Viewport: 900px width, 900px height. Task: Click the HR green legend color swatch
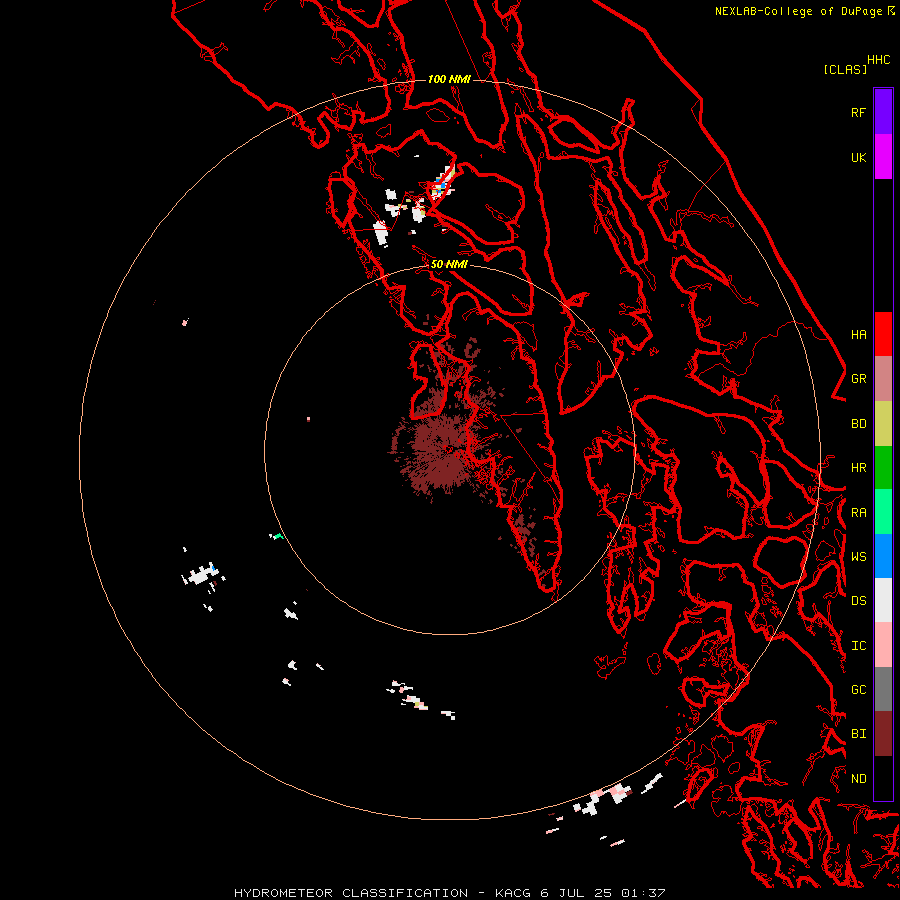click(883, 468)
